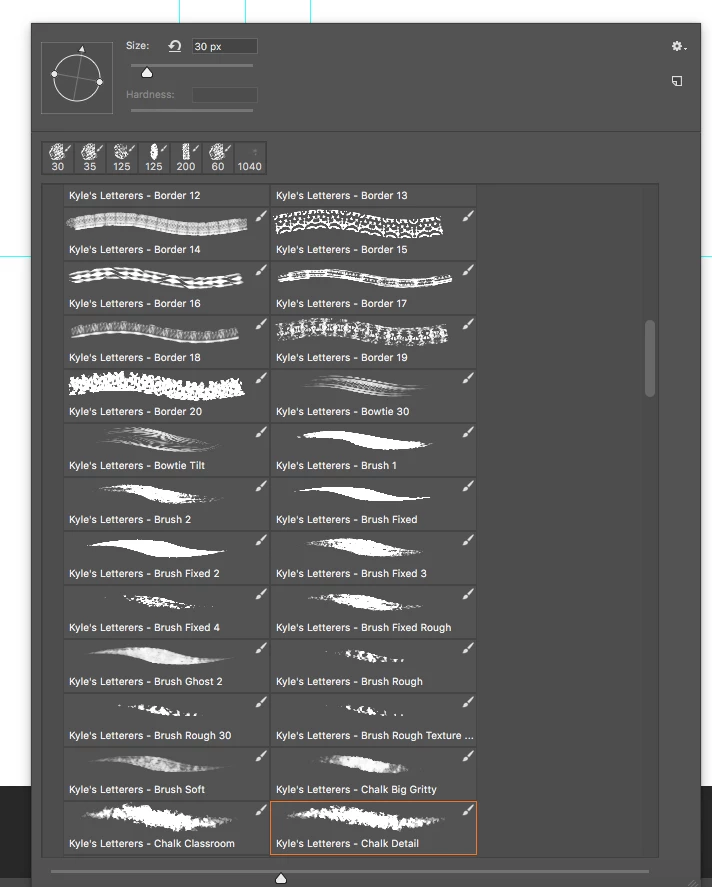Screen dimensions: 712x887
Task: Select Kyle's Letterers - Border 13 brush
Action: click(x=373, y=195)
